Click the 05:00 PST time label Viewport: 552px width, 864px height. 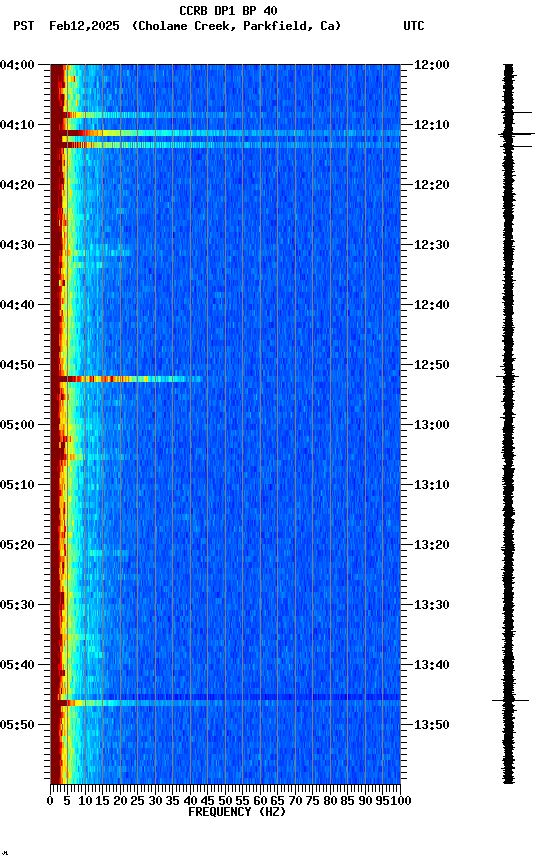tap(17, 425)
